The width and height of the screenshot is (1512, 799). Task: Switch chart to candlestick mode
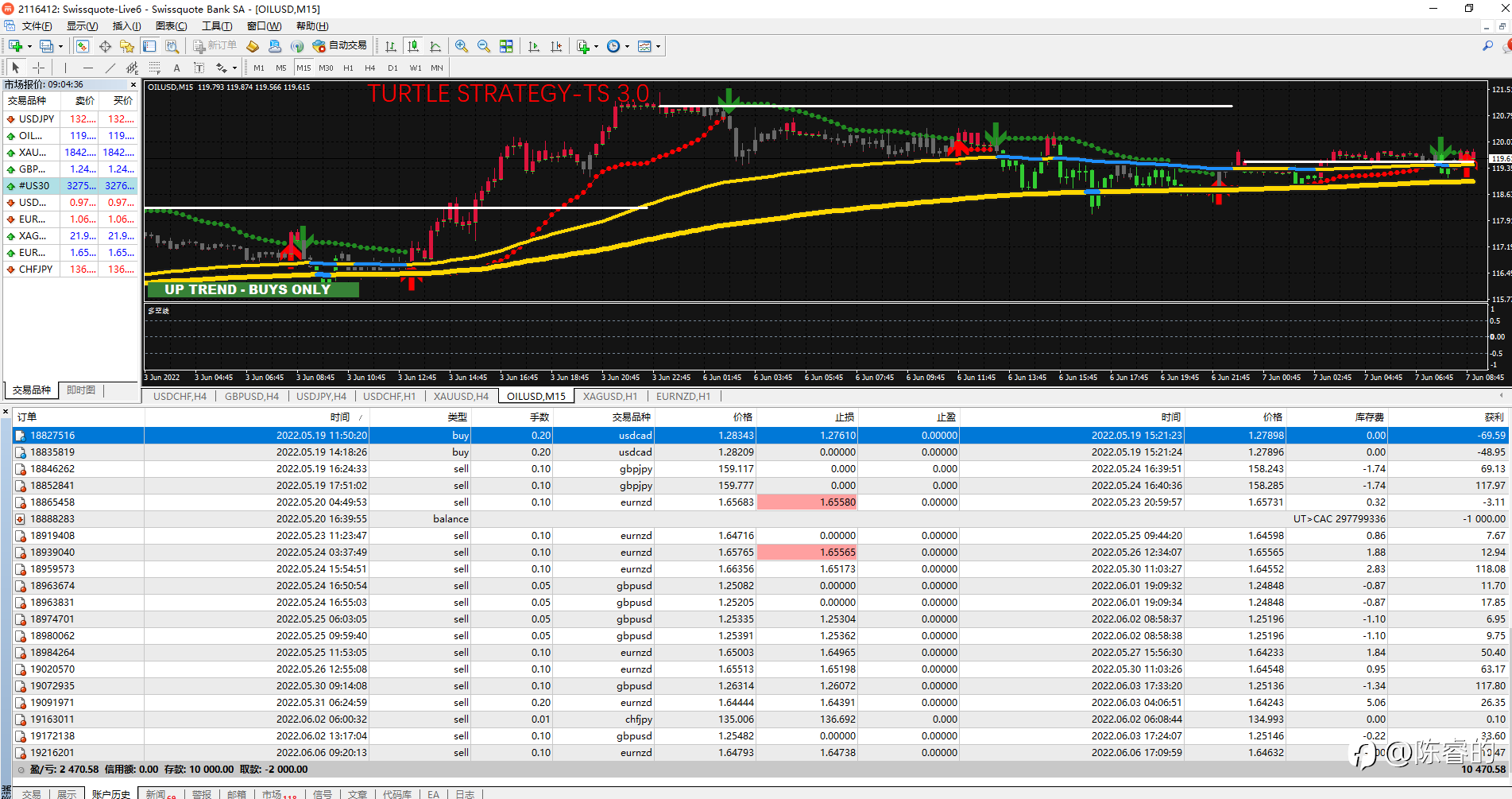click(413, 46)
